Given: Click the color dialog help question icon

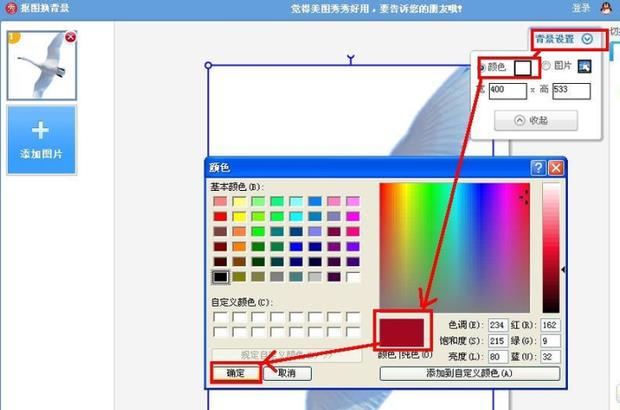Looking at the screenshot, I should [537, 168].
